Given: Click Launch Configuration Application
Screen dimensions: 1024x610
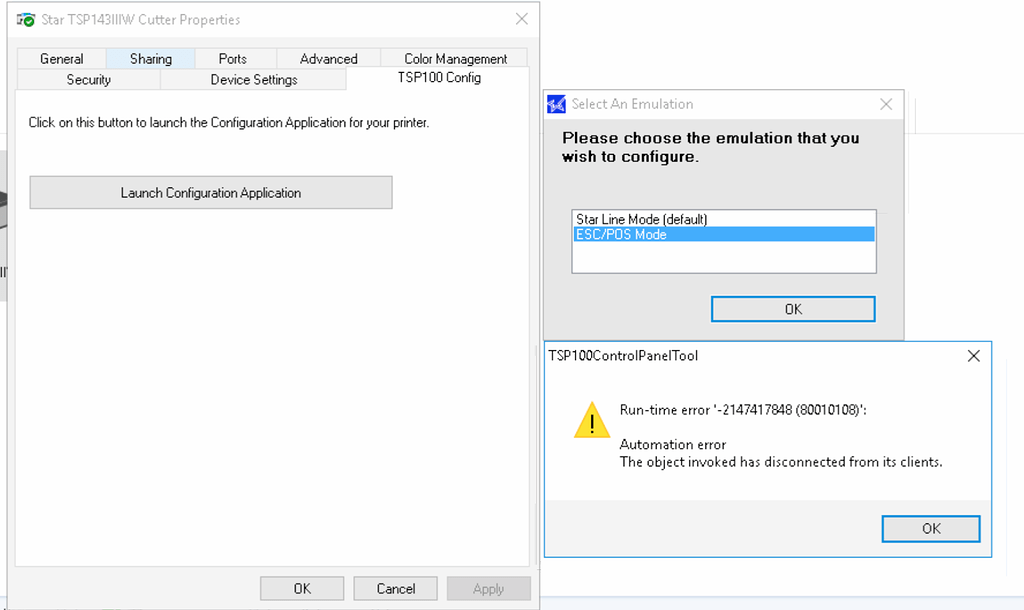Looking at the screenshot, I should [210, 192].
